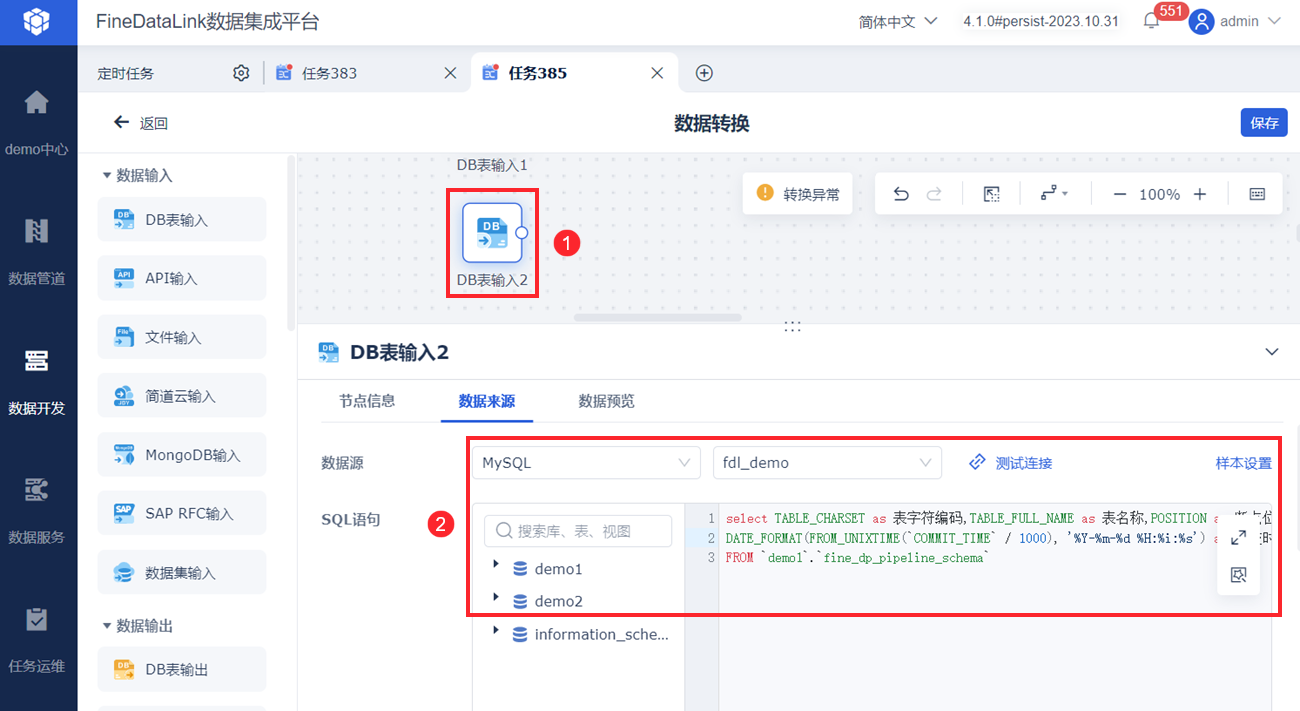Open the 数据预览 tab
The image size is (1300, 711).
point(606,401)
